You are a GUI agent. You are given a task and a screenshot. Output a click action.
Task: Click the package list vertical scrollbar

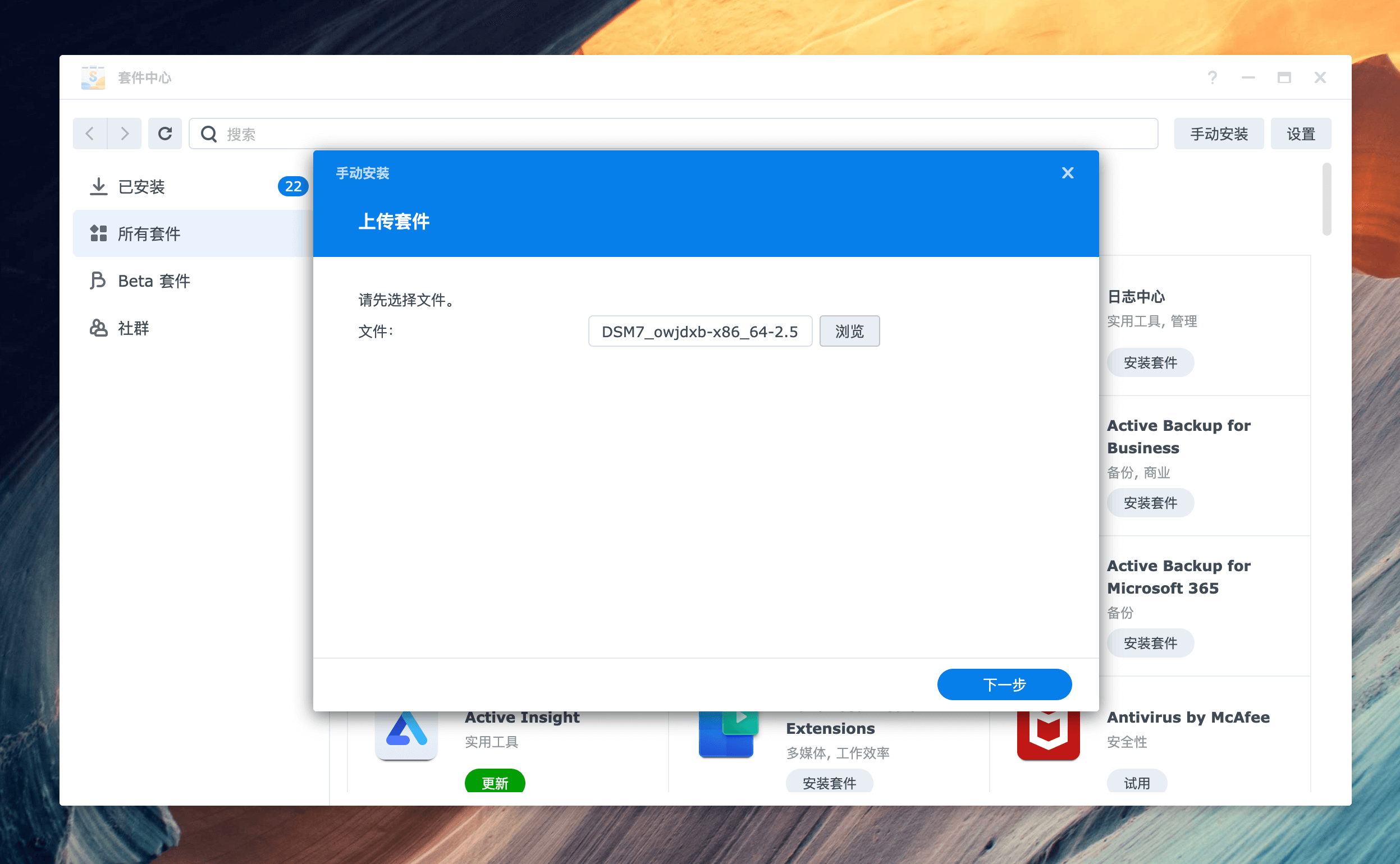pyautogui.click(x=1326, y=200)
